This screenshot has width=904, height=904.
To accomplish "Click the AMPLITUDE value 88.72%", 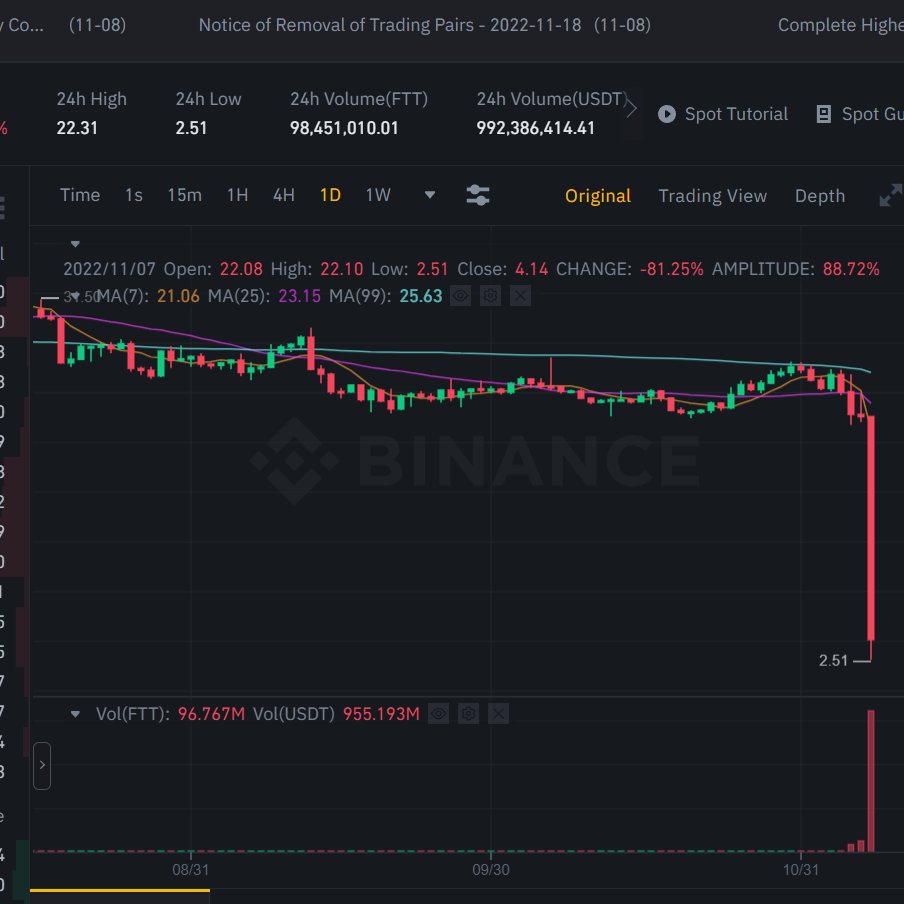I will (x=851, y=269).
